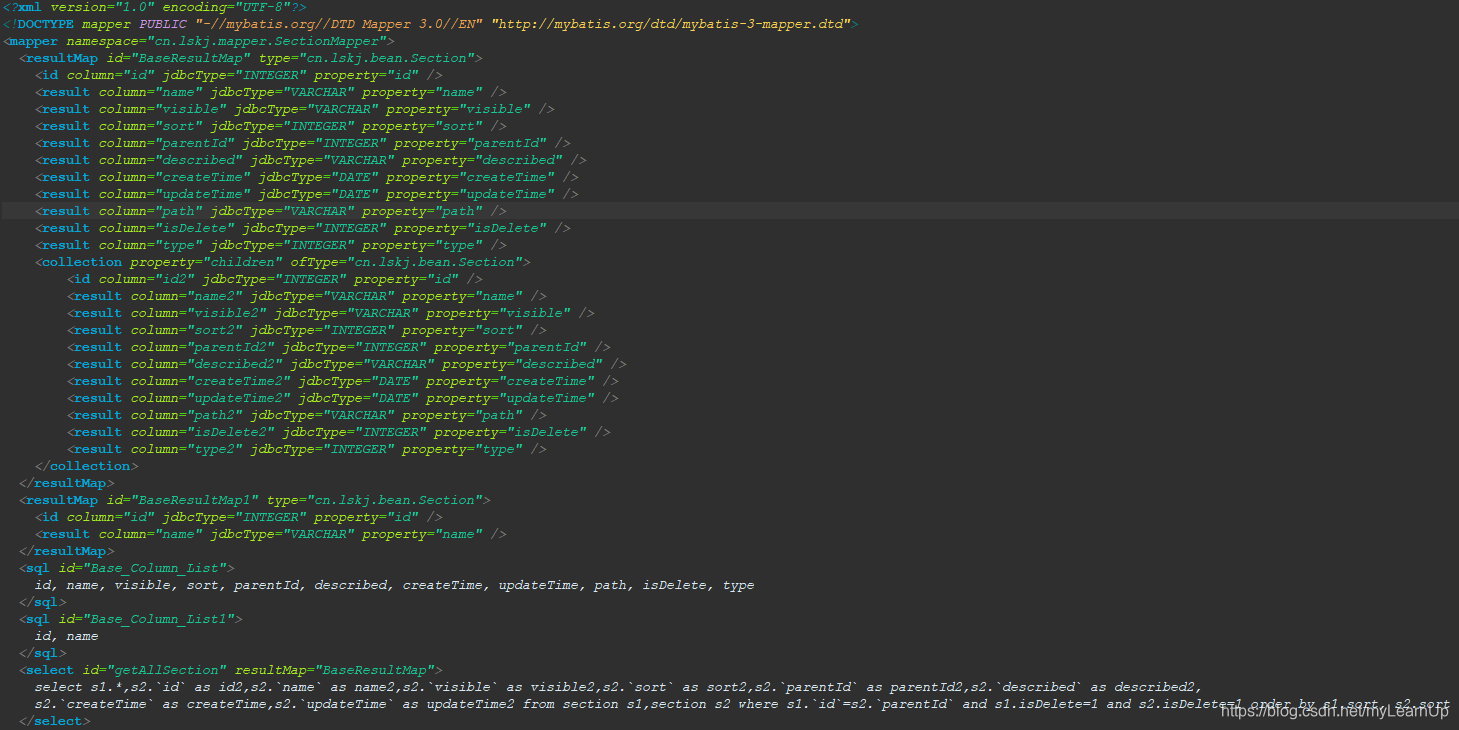Image resolution: width=1459 pixels, height=730 pixels.
Task: Click the column="isDelete2" result line
Action: point(338,432)
